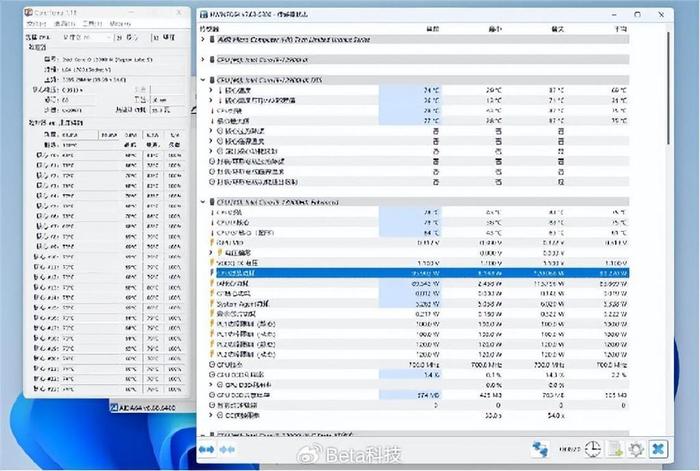Image resolution: width=700 pixels, height=471 pixels.
Task: Expand the 电压偏移 row chevron
Action: [x=211, y=253]
